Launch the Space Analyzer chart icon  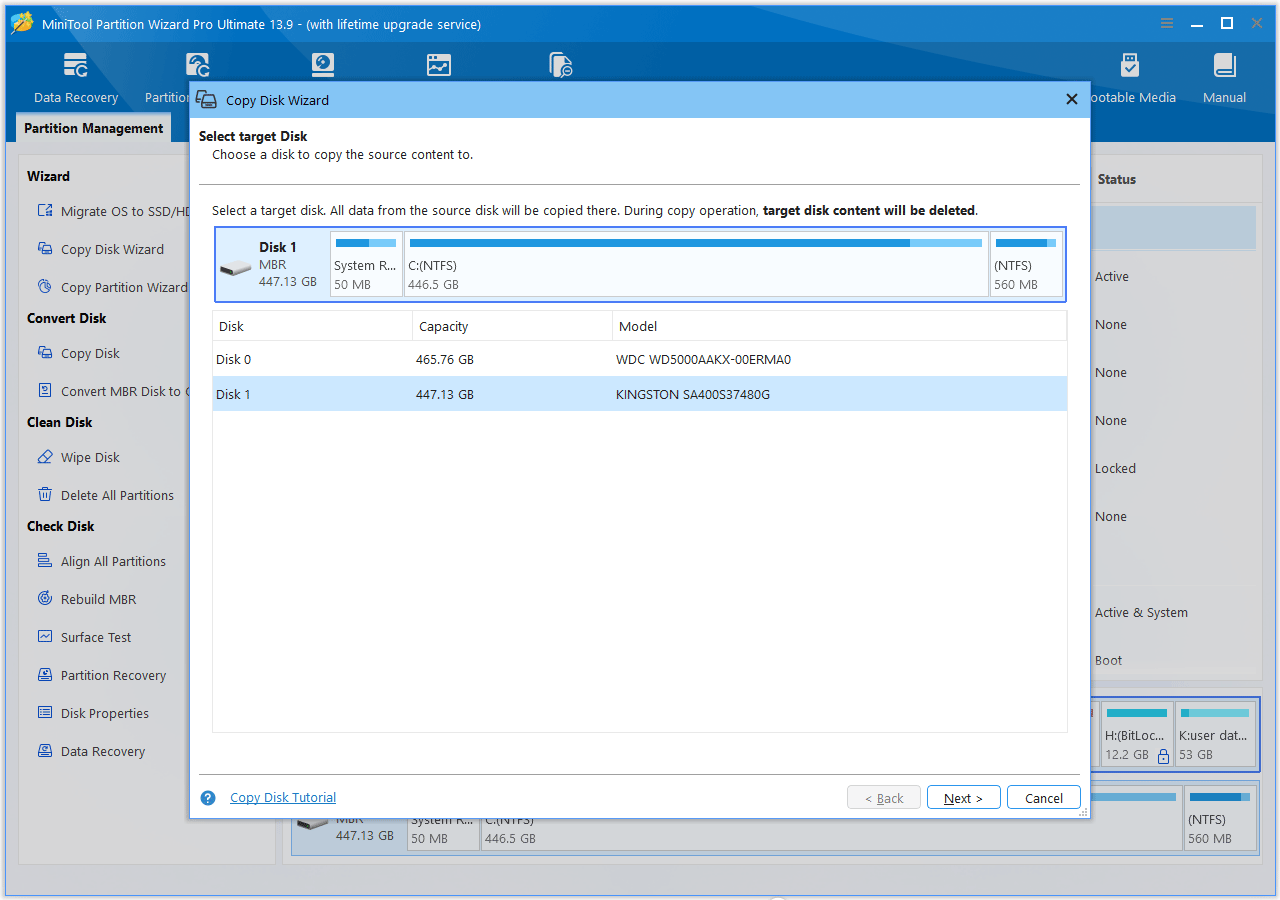click(x=439, y=66)
